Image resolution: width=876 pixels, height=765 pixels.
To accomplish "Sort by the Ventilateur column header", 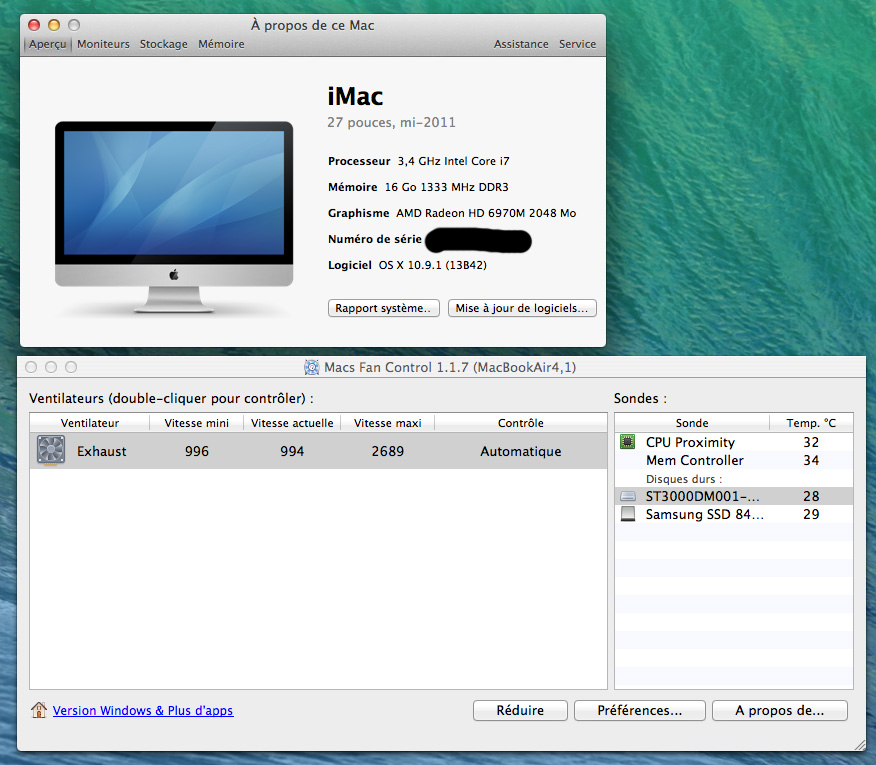I will (90, 423).
